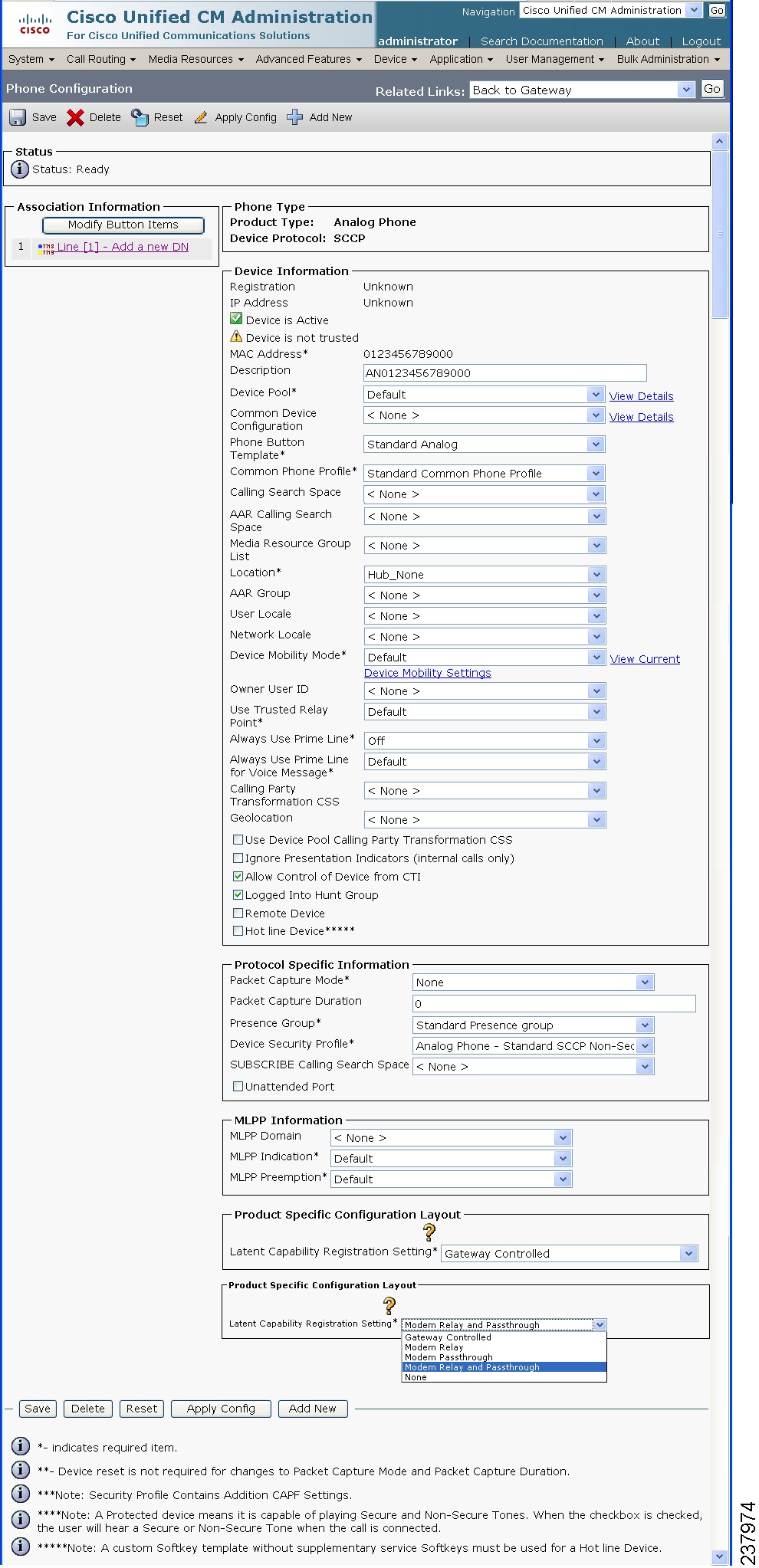759x1568 pixels.
Task: Click View Details beside Device Pool
Action: tap(642, 396)
